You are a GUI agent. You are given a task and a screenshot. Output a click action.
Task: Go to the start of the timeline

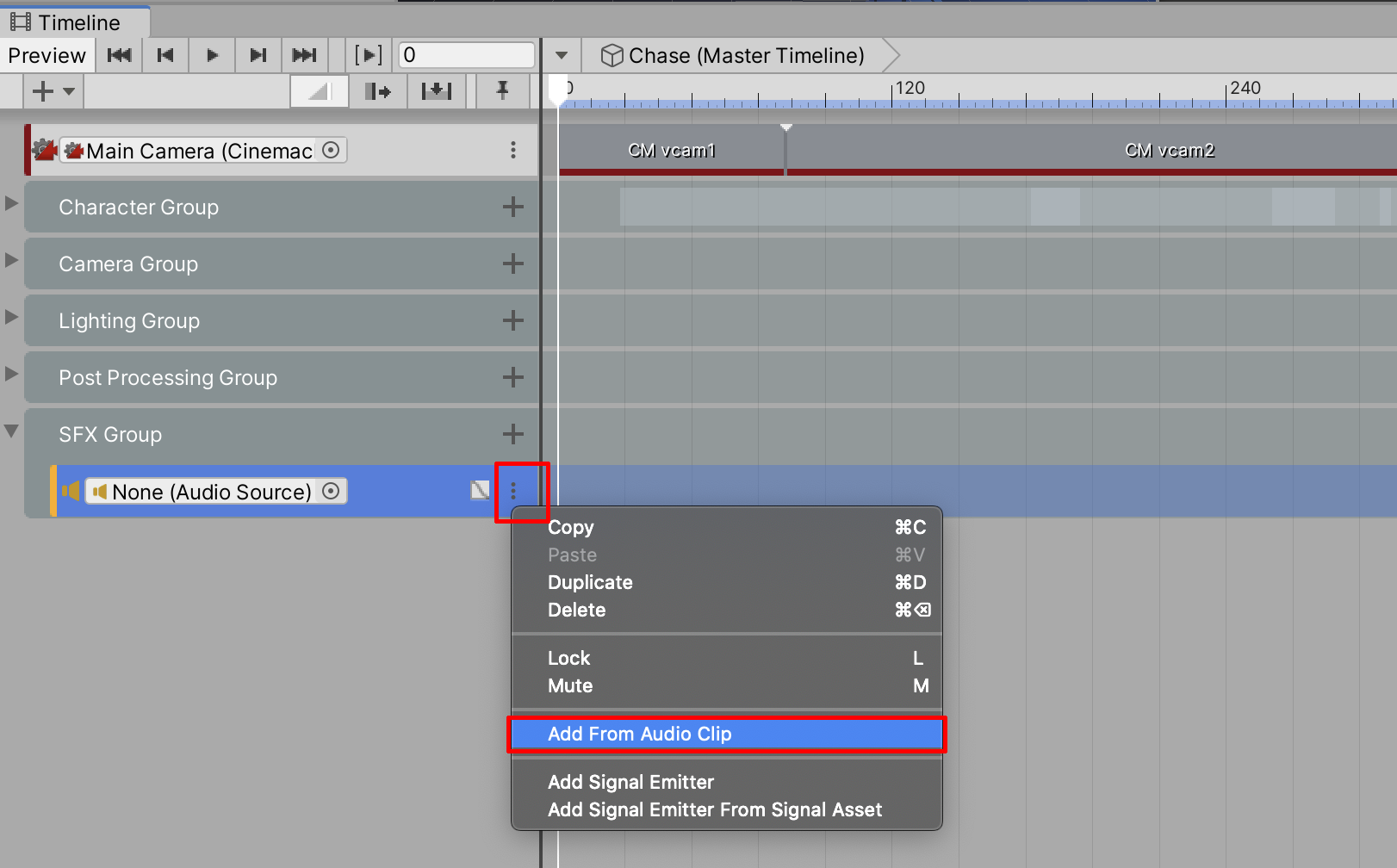click(119, 56)
